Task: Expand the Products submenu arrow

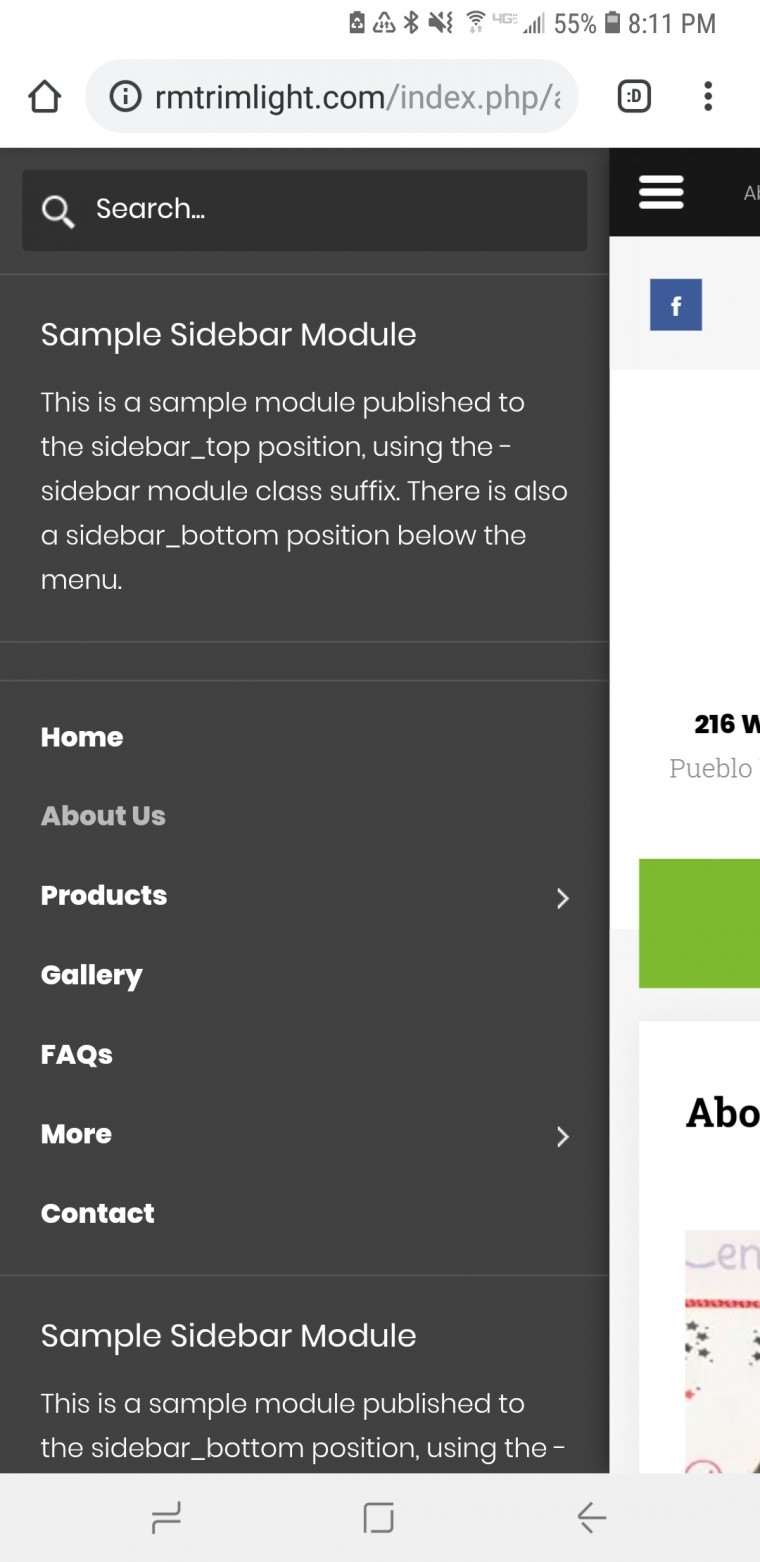Action: pos(563,898)
